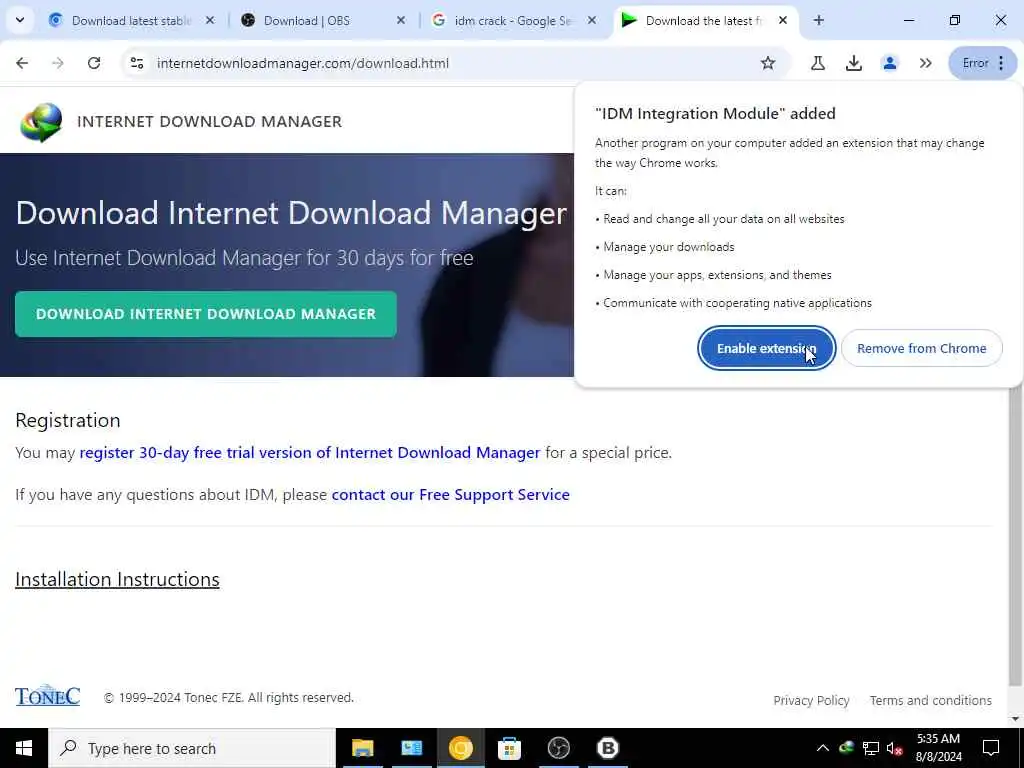Screen dimensions: 1024x768
Task: Open the Chrome Error menu button
Action: [983, 63]
